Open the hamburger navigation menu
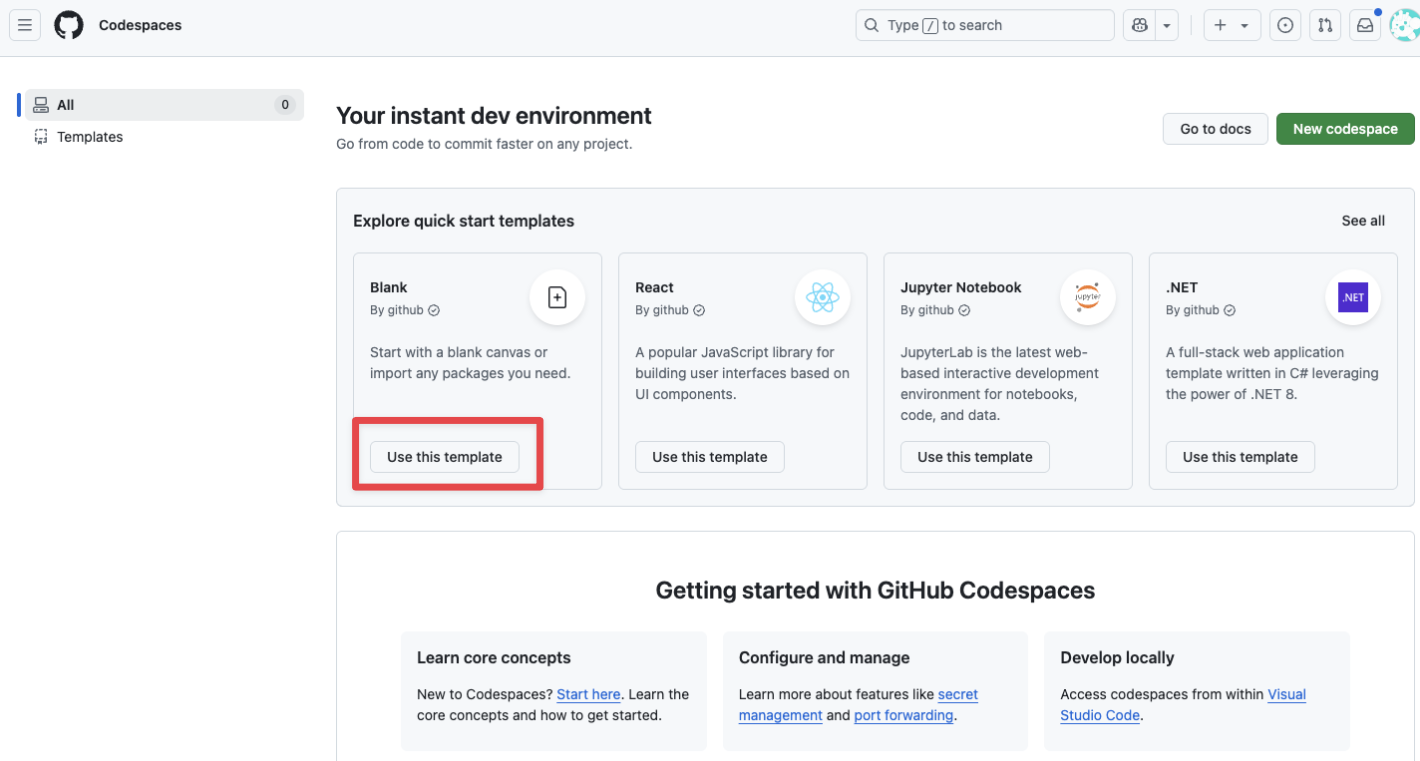 click(25, 25)
